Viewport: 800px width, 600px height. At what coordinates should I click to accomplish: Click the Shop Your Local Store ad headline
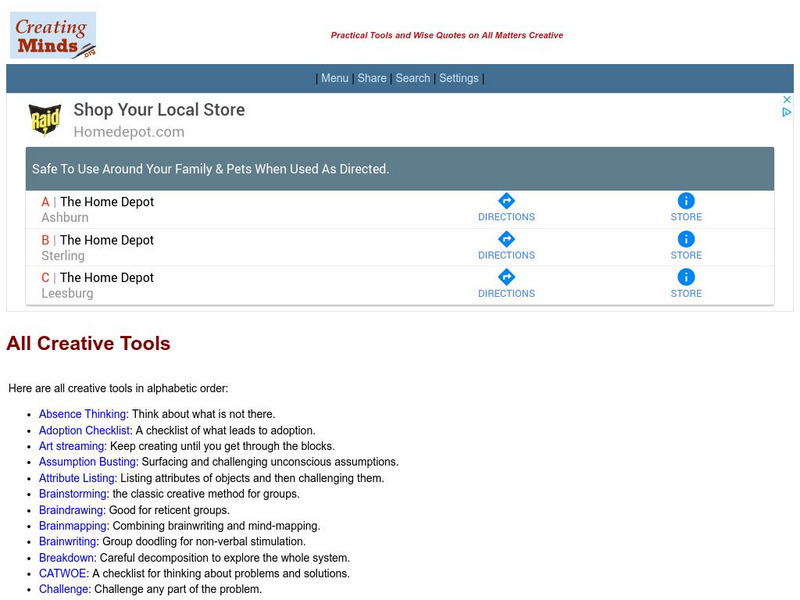pos(159,110)
